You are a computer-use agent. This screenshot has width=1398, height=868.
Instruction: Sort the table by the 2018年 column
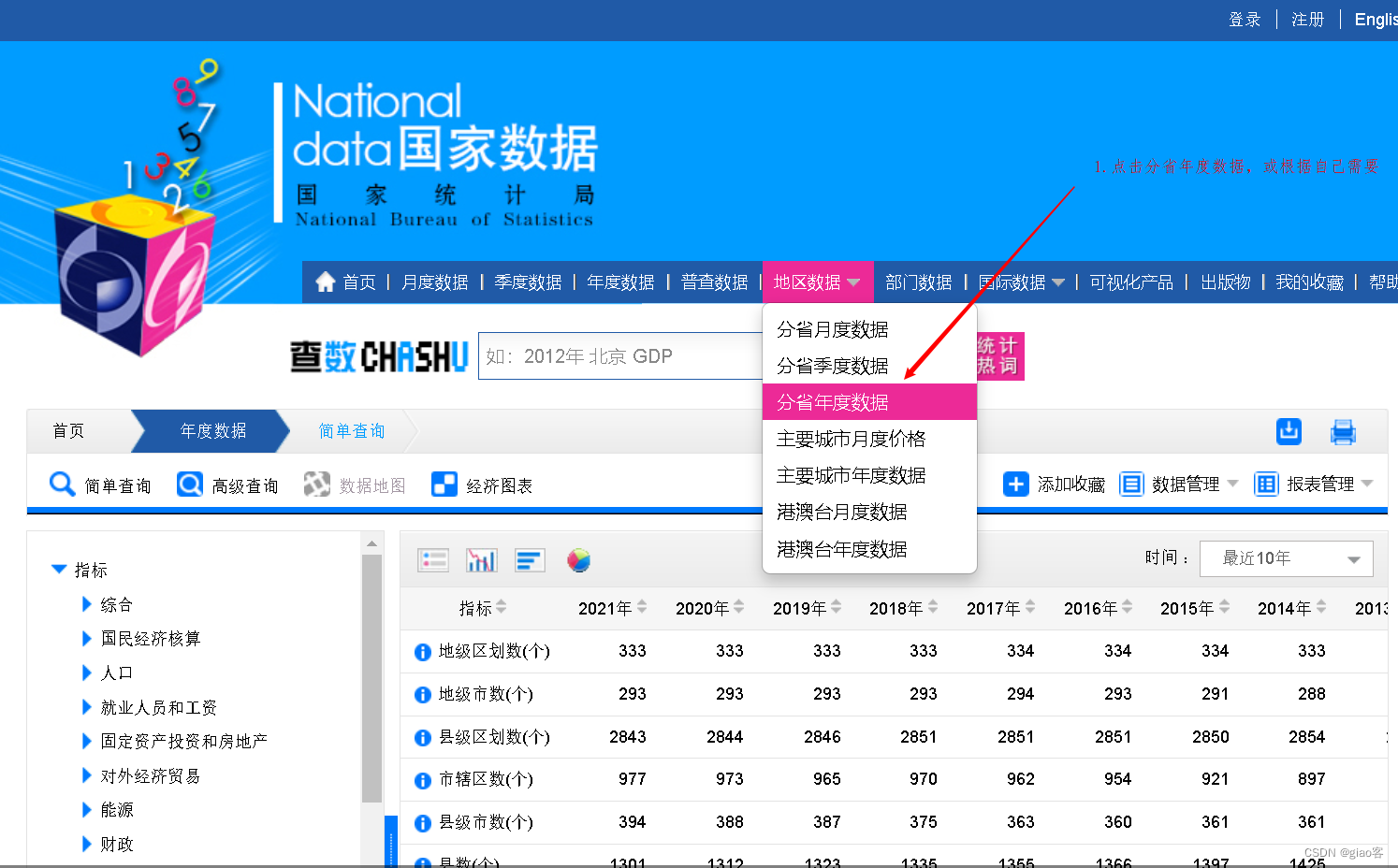coord(933,607)
